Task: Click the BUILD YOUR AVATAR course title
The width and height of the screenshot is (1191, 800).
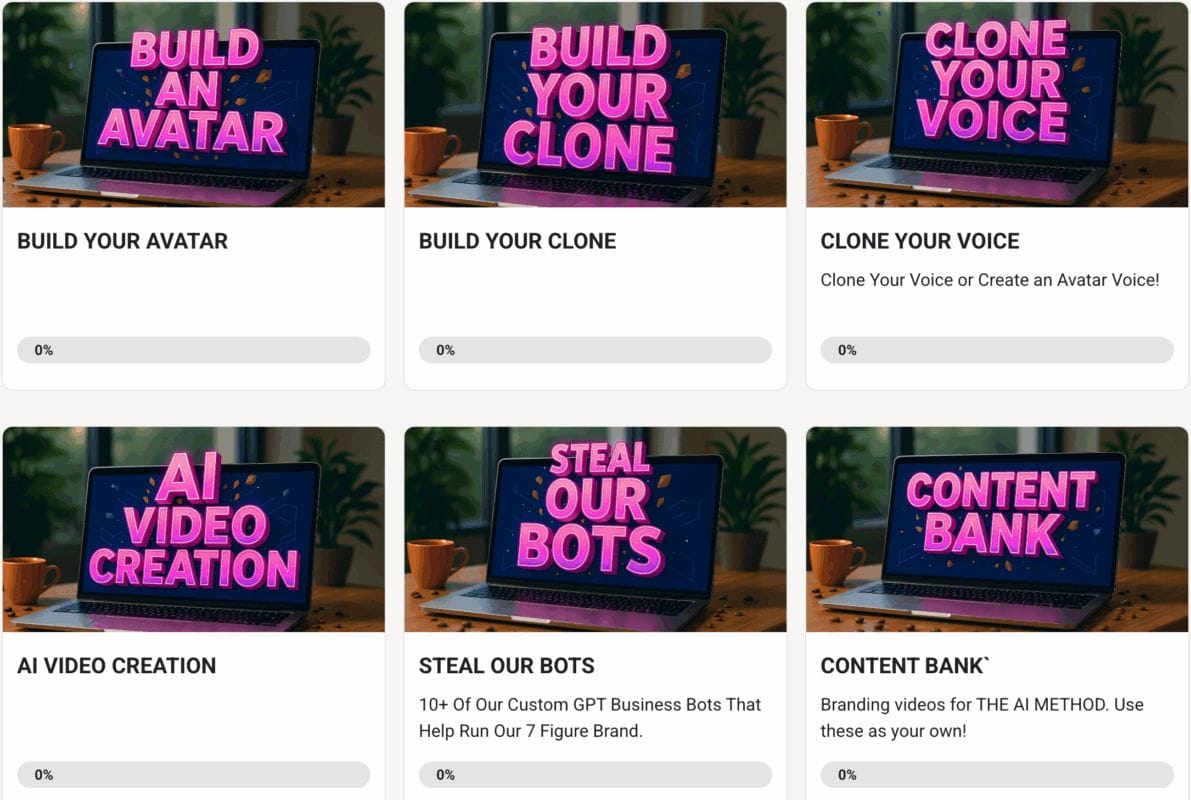Action: click(x=123, y=241)
